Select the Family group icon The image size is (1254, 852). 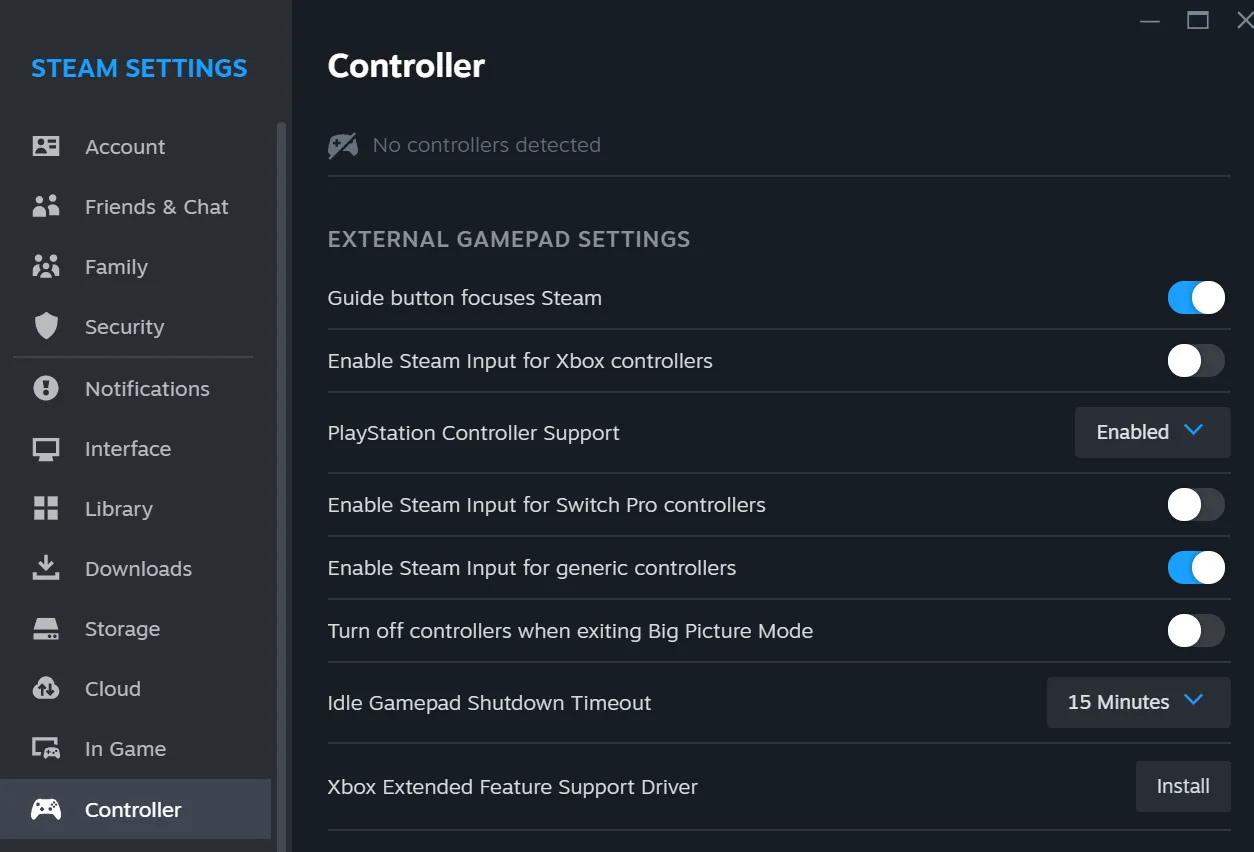46,266
